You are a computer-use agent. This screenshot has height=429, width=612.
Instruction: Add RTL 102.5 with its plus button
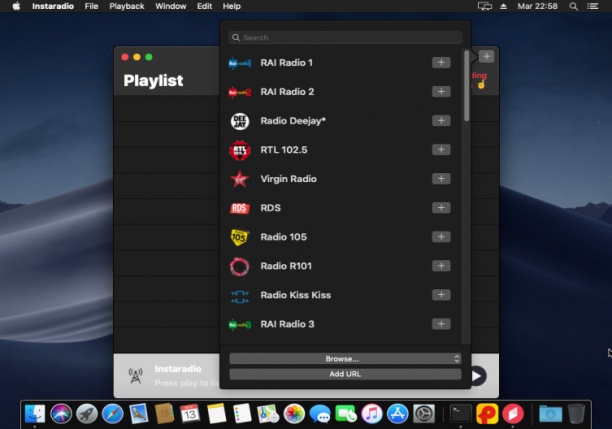441,150
